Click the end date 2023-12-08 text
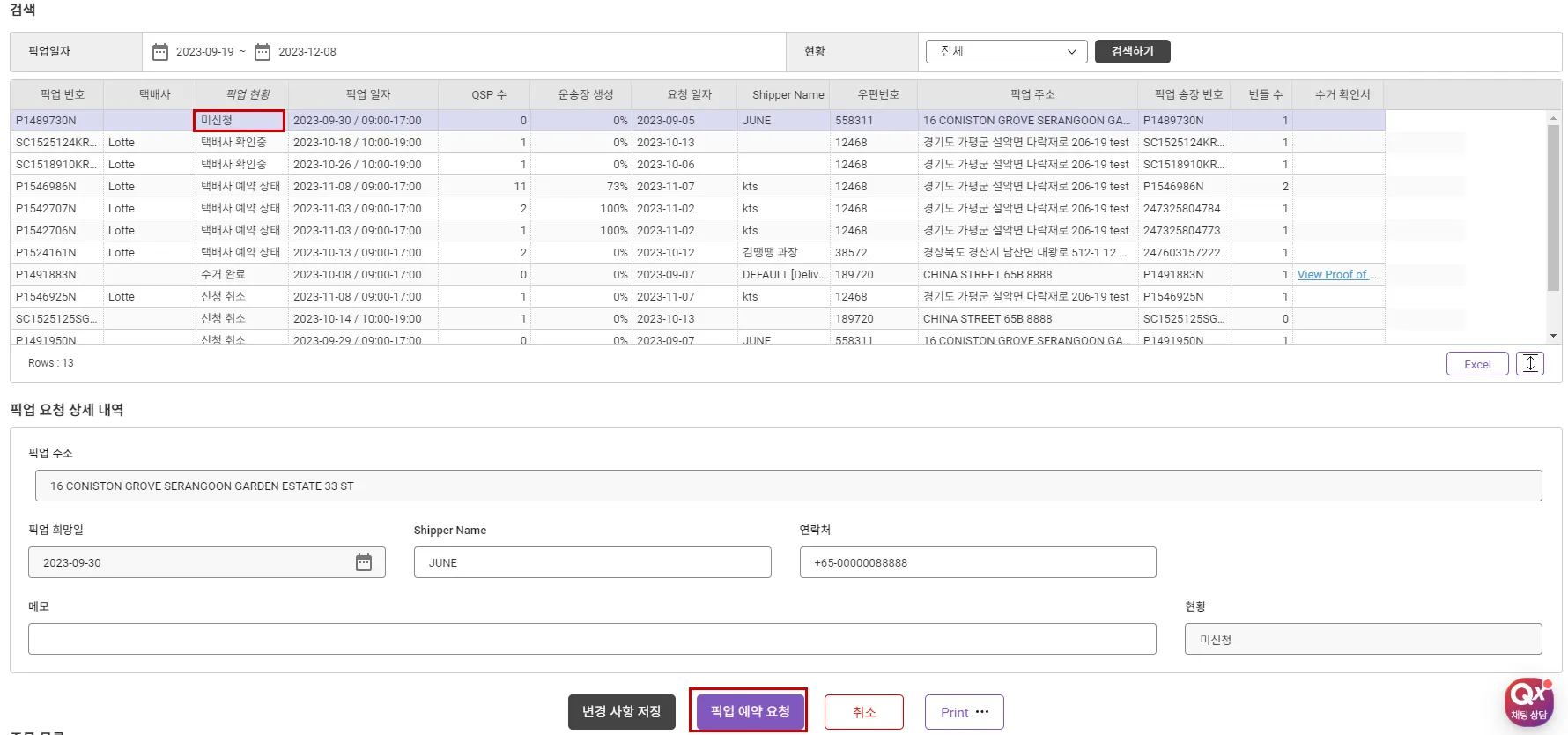 coord(307,52)
